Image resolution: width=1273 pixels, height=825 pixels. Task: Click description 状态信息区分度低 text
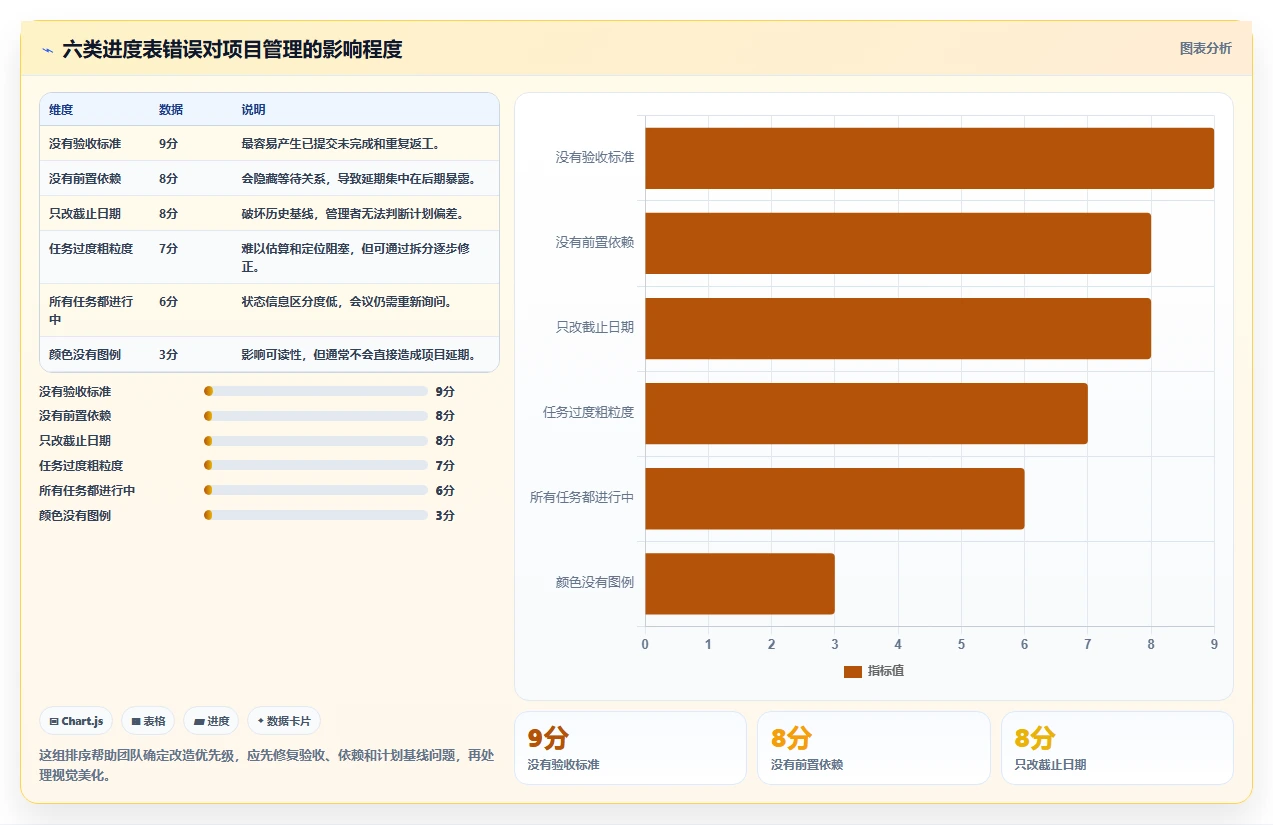(x=347, y=302)
